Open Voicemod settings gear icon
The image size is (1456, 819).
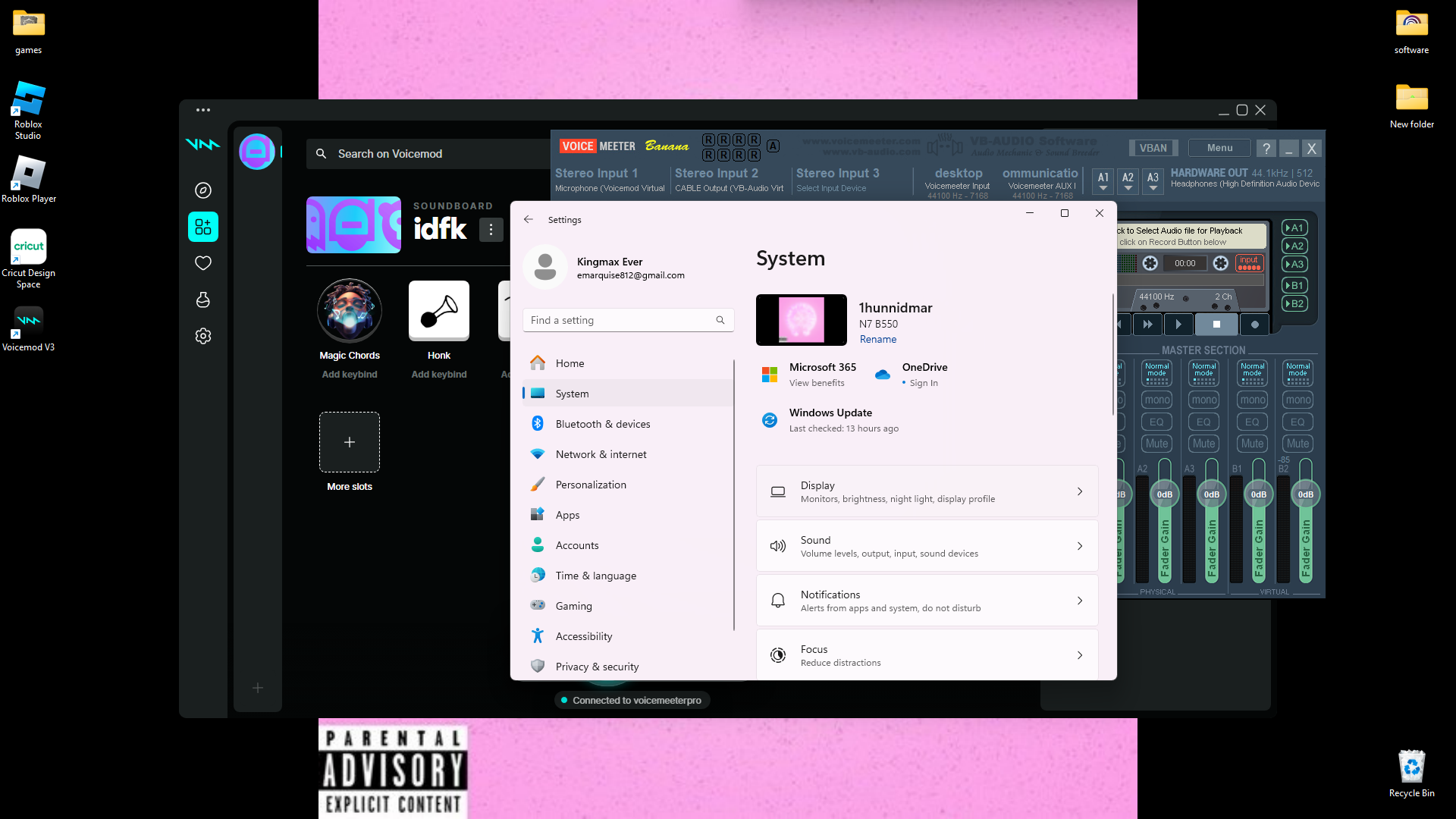(x=202, y=336)
